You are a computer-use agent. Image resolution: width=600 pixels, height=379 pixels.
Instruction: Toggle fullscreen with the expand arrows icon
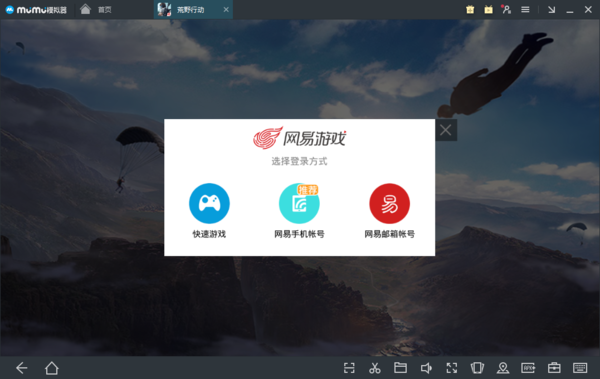tap(452, 368)
